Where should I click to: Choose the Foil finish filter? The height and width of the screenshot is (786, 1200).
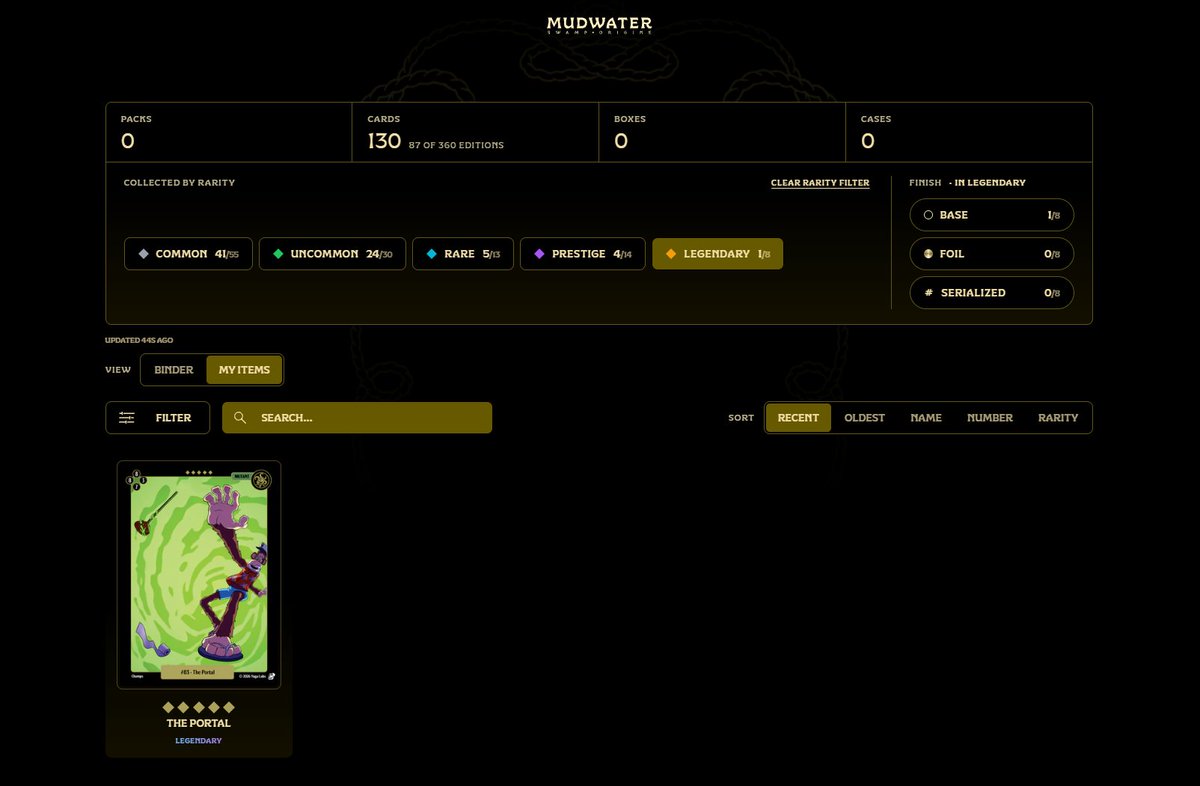coord(992,254)
